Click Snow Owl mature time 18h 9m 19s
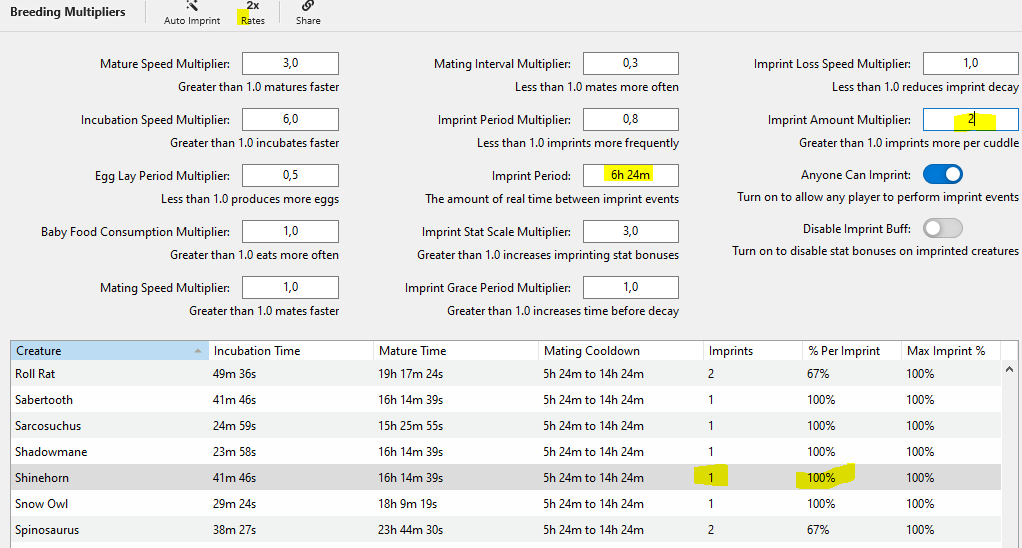Image resolution: width=1022 pixels, height=548 pixels. pos(407,504)
